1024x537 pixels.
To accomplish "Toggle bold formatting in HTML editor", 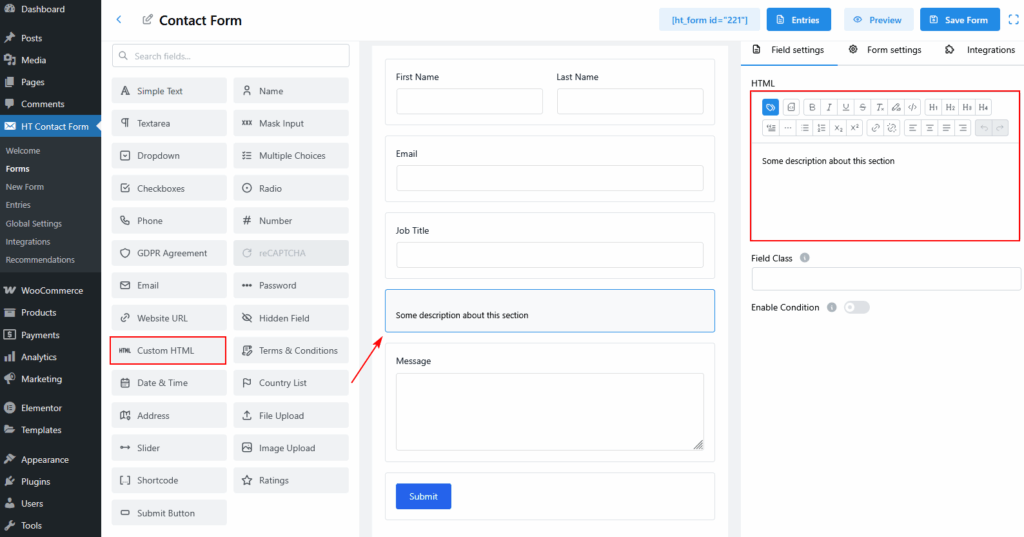I will pyautogui.click(x=812, y=107).
